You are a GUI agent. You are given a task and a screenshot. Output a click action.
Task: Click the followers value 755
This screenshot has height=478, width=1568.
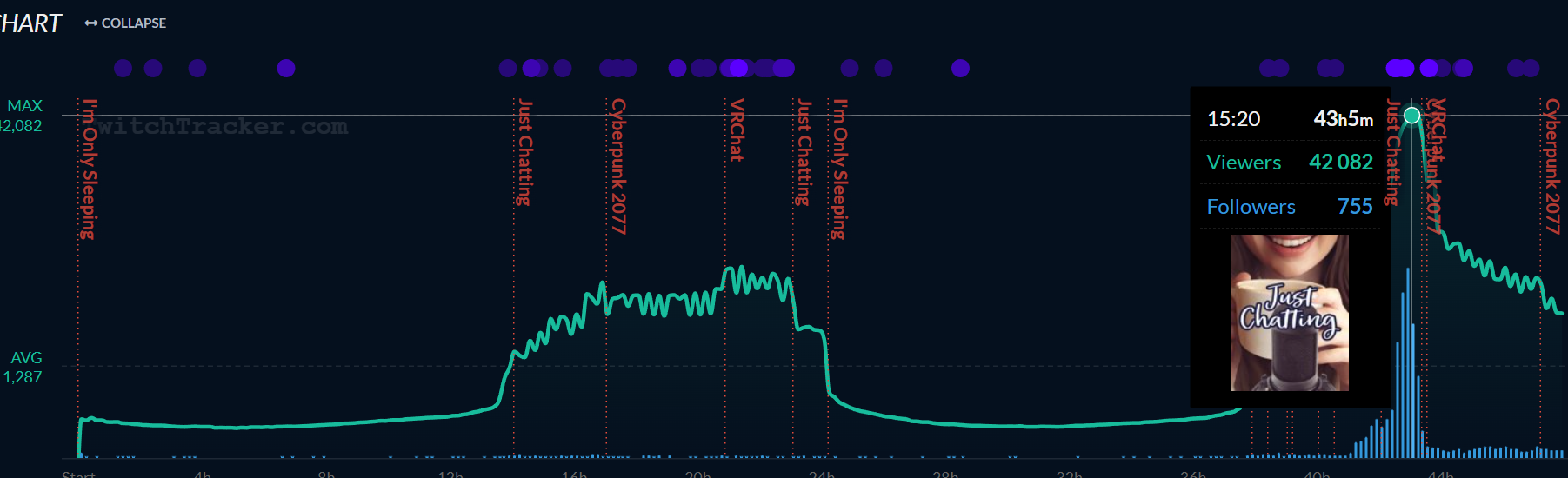(x=1355, y=207)
